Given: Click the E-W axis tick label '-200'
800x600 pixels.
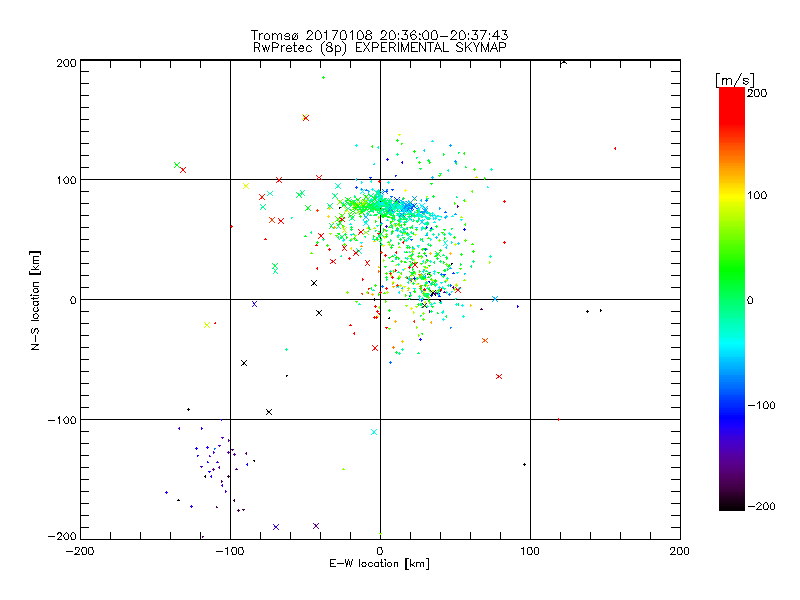Looking at the screenshot, I should 80,552.
